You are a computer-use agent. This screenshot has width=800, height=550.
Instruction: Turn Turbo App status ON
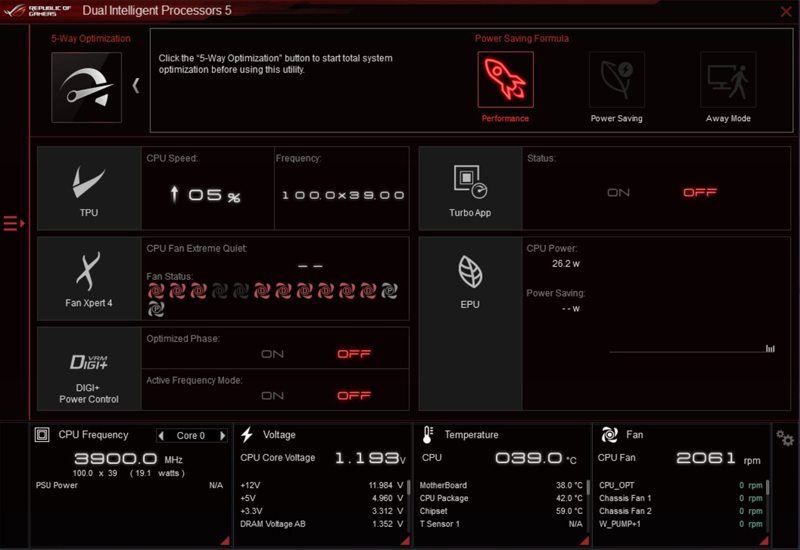tap(618, 192)
